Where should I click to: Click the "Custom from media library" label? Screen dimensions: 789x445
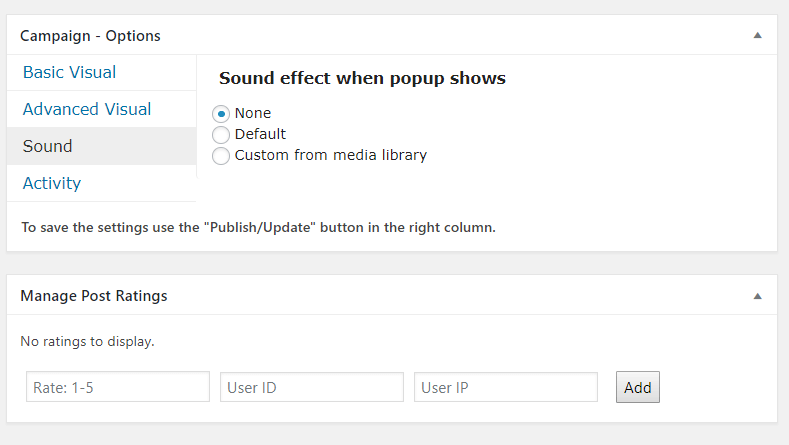(331, 155)
